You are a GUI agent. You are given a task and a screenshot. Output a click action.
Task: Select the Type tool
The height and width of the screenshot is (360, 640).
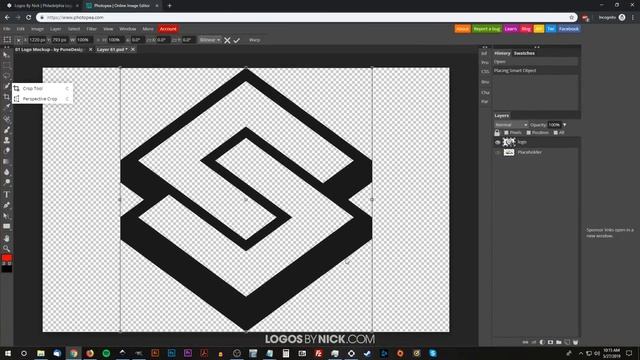point(7,195)
